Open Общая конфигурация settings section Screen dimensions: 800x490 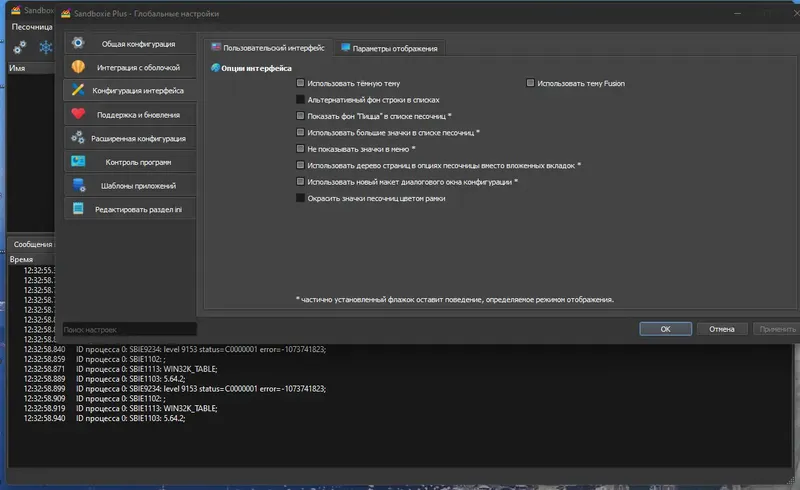tap(130, 43)
